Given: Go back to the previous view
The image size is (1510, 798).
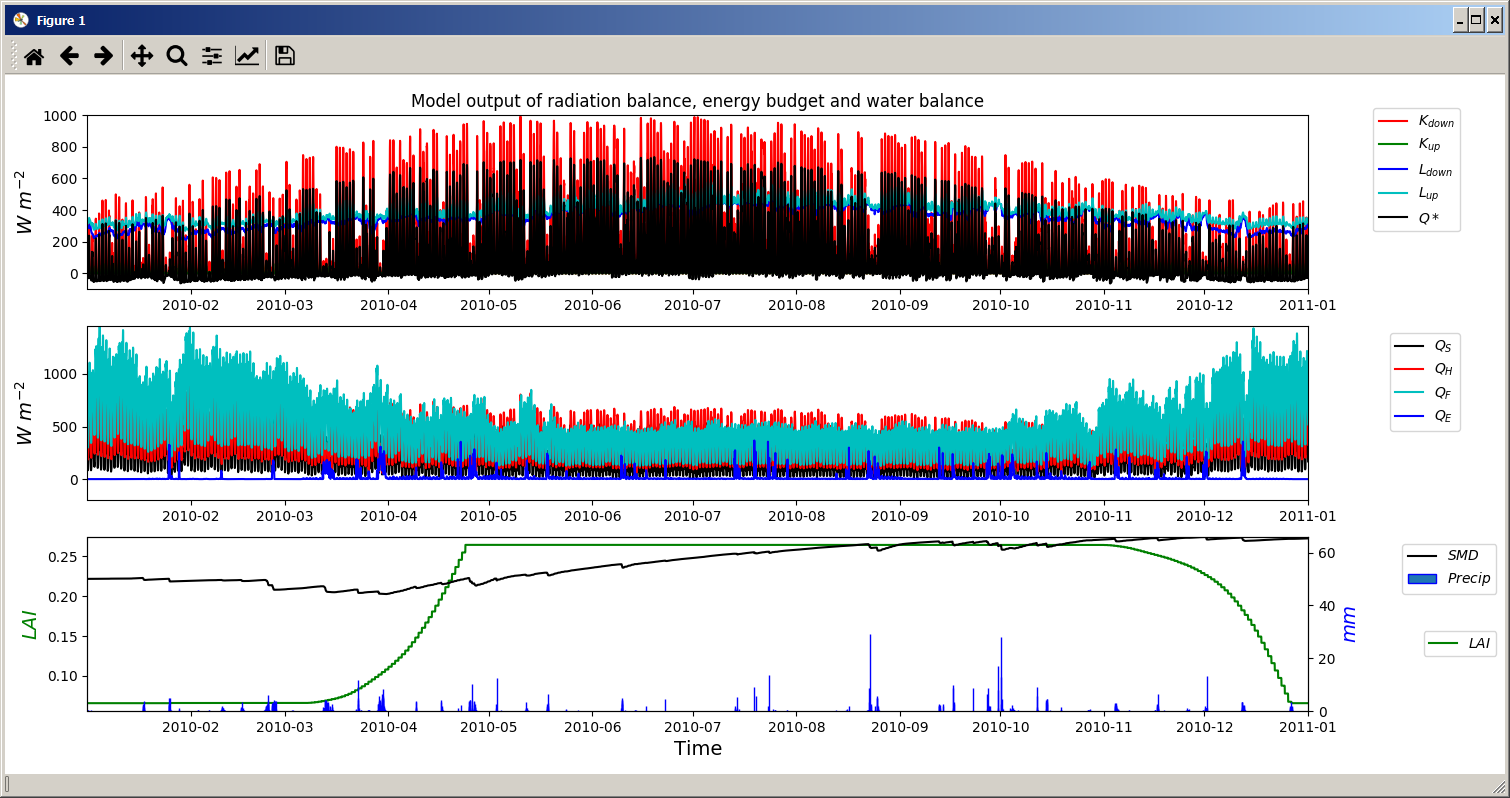Looking at the screenshot, I should pyautogui.click(x=69, y=56).
